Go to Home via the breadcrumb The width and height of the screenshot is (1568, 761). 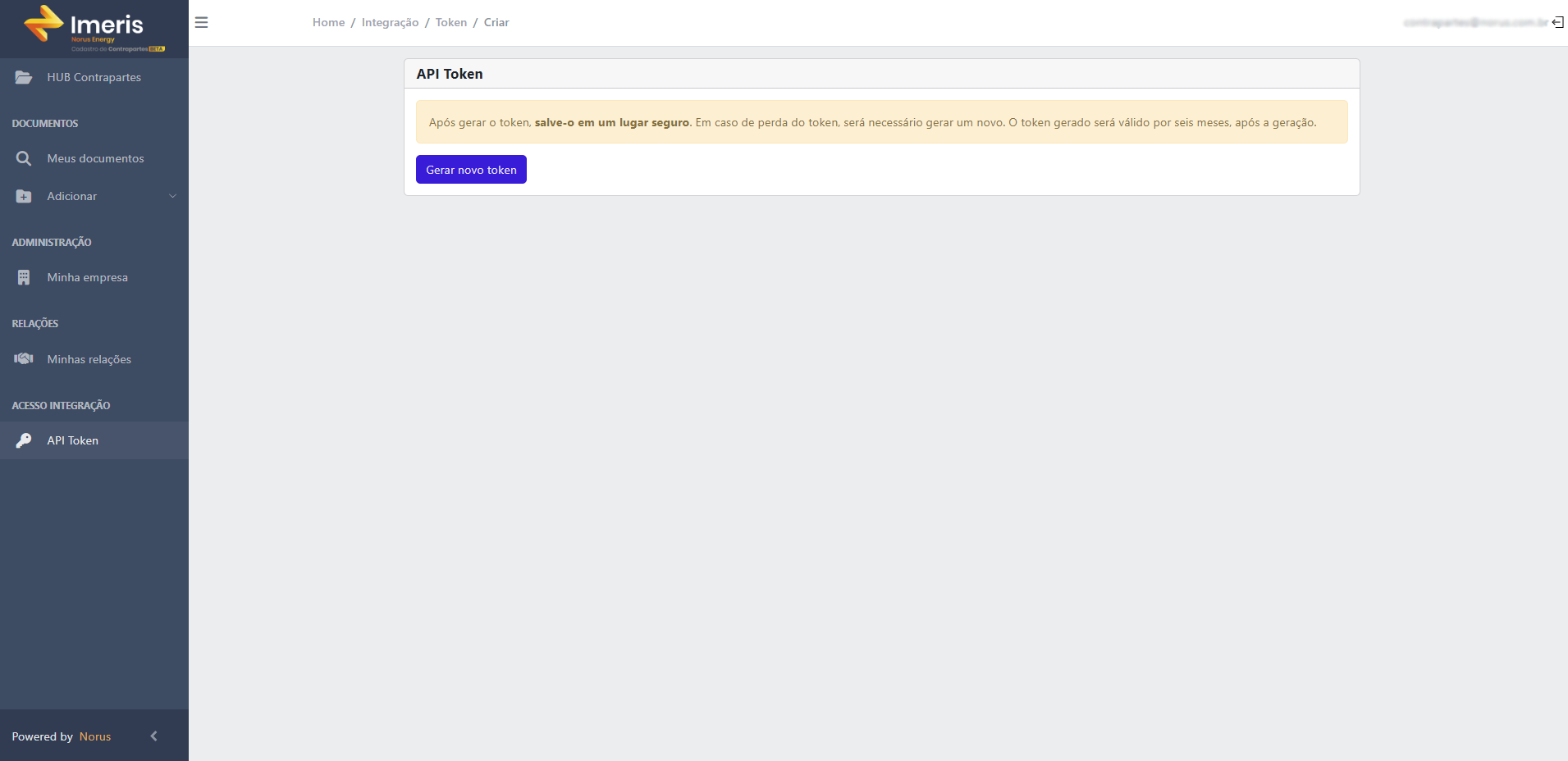(328, 22)
